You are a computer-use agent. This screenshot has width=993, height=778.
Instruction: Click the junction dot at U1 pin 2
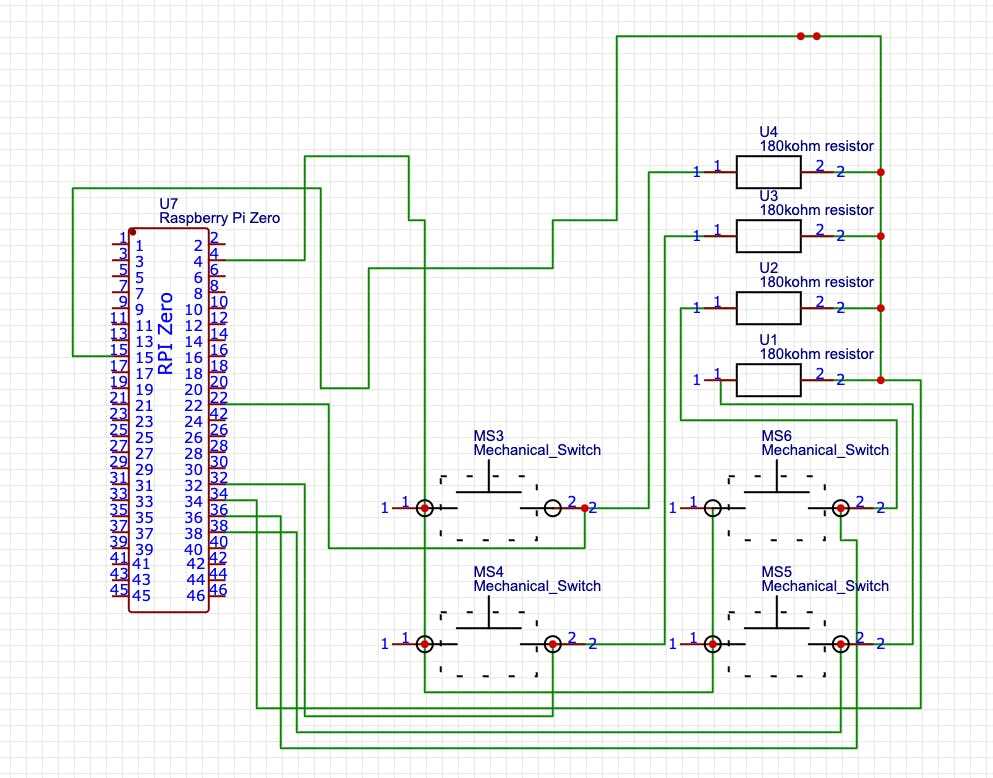pos(881,380)
